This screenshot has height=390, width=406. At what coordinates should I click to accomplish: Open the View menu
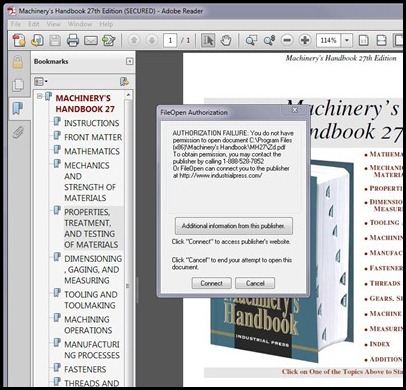pos(54,24)
